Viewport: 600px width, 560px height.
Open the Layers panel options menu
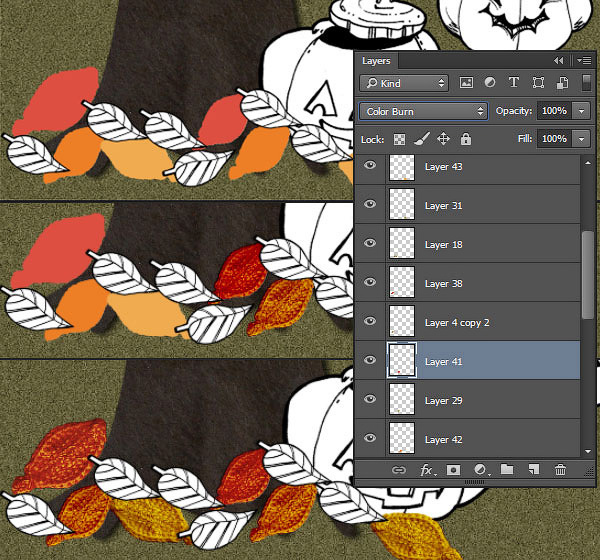[x=584, y=60]
